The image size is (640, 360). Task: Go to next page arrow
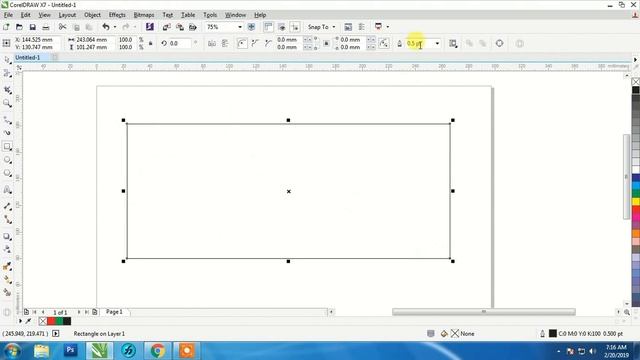(x=79, y=312)
